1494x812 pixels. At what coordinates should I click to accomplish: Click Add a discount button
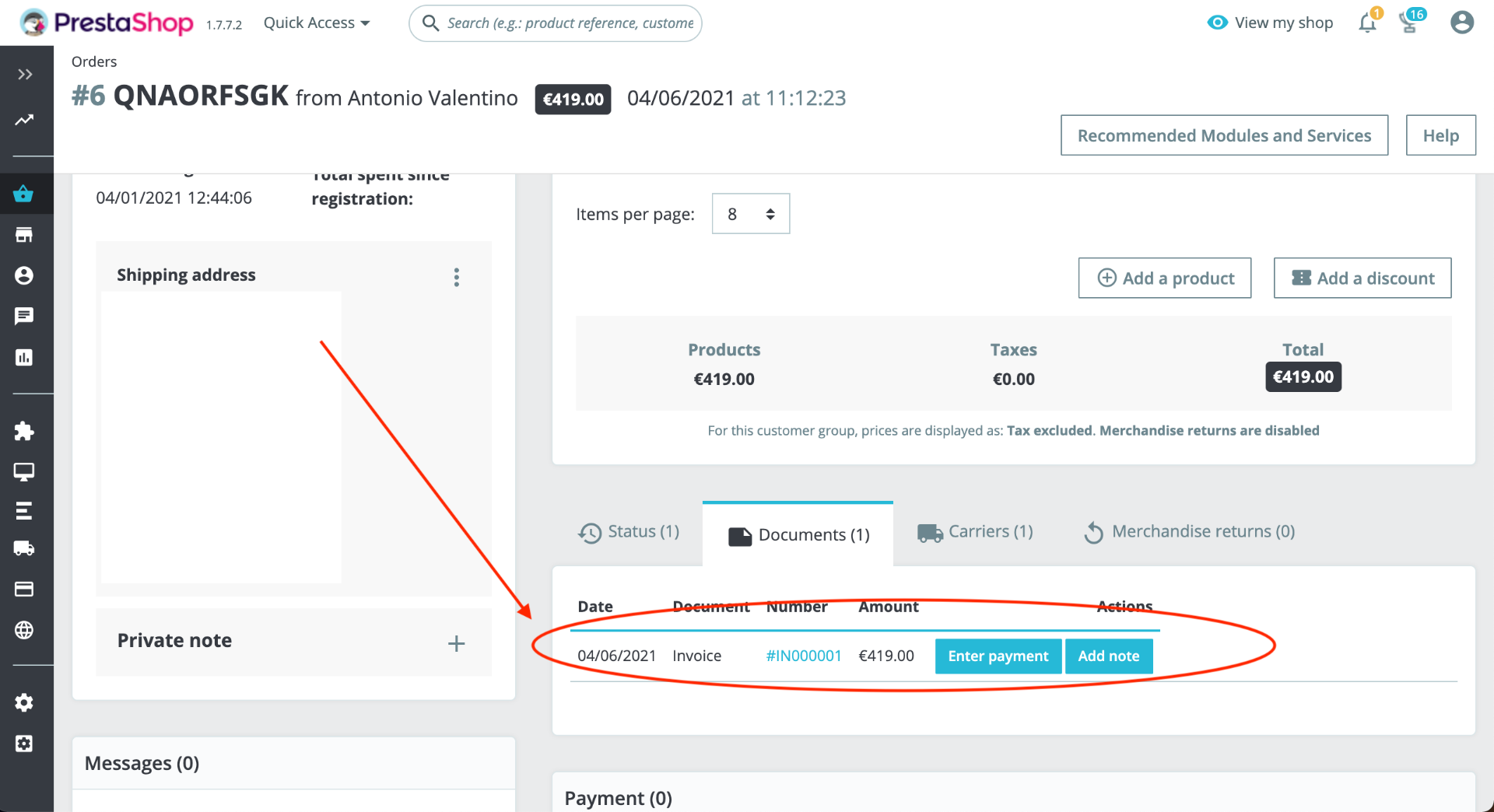pyautogui.click(x=1362, y=278)
